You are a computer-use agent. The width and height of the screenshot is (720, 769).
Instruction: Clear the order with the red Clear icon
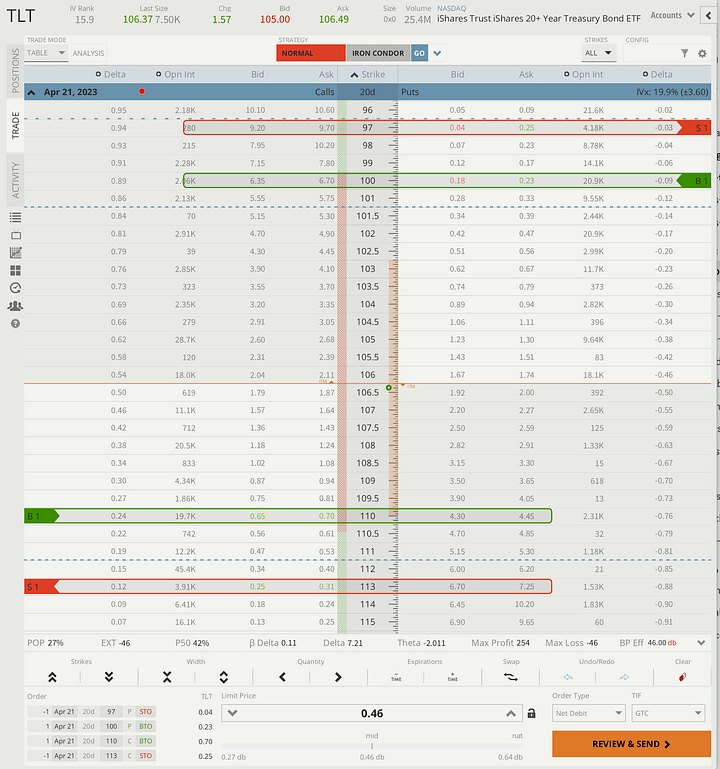(682, 677)
